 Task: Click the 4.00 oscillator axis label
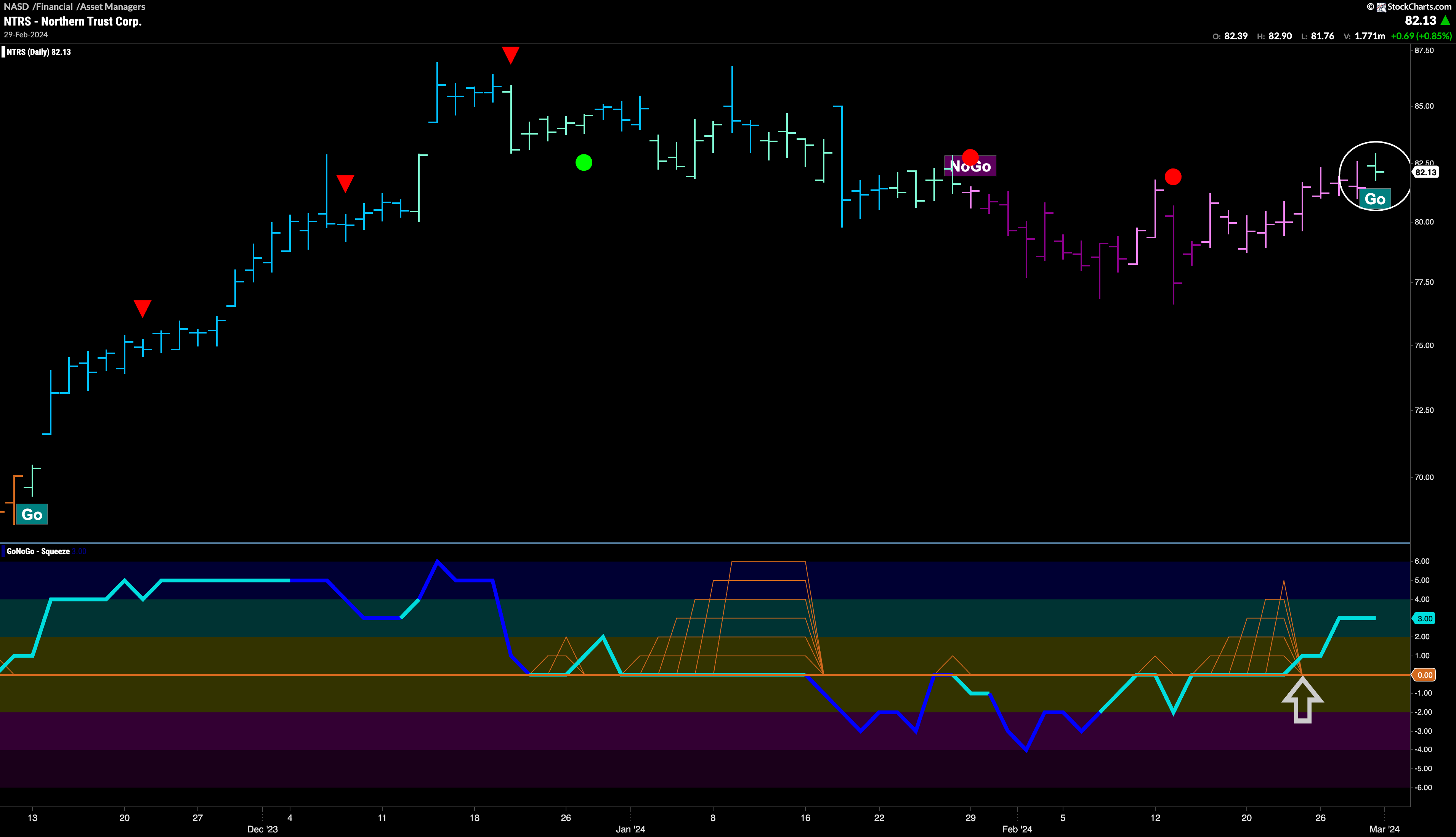tap(1422, 599)
